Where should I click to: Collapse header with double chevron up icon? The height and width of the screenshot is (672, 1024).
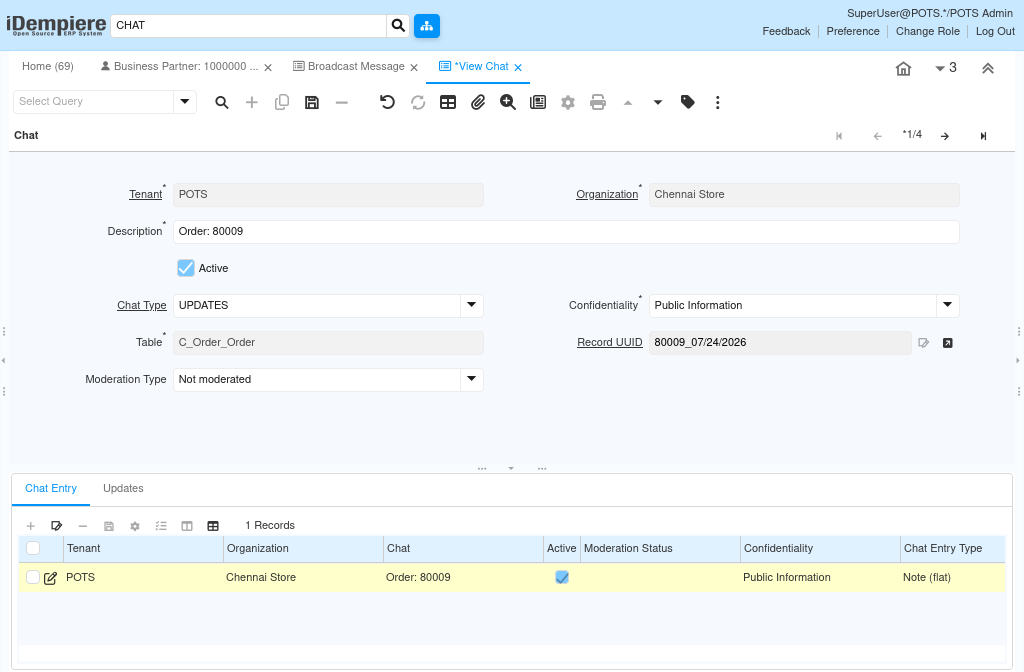click(987, 69)
